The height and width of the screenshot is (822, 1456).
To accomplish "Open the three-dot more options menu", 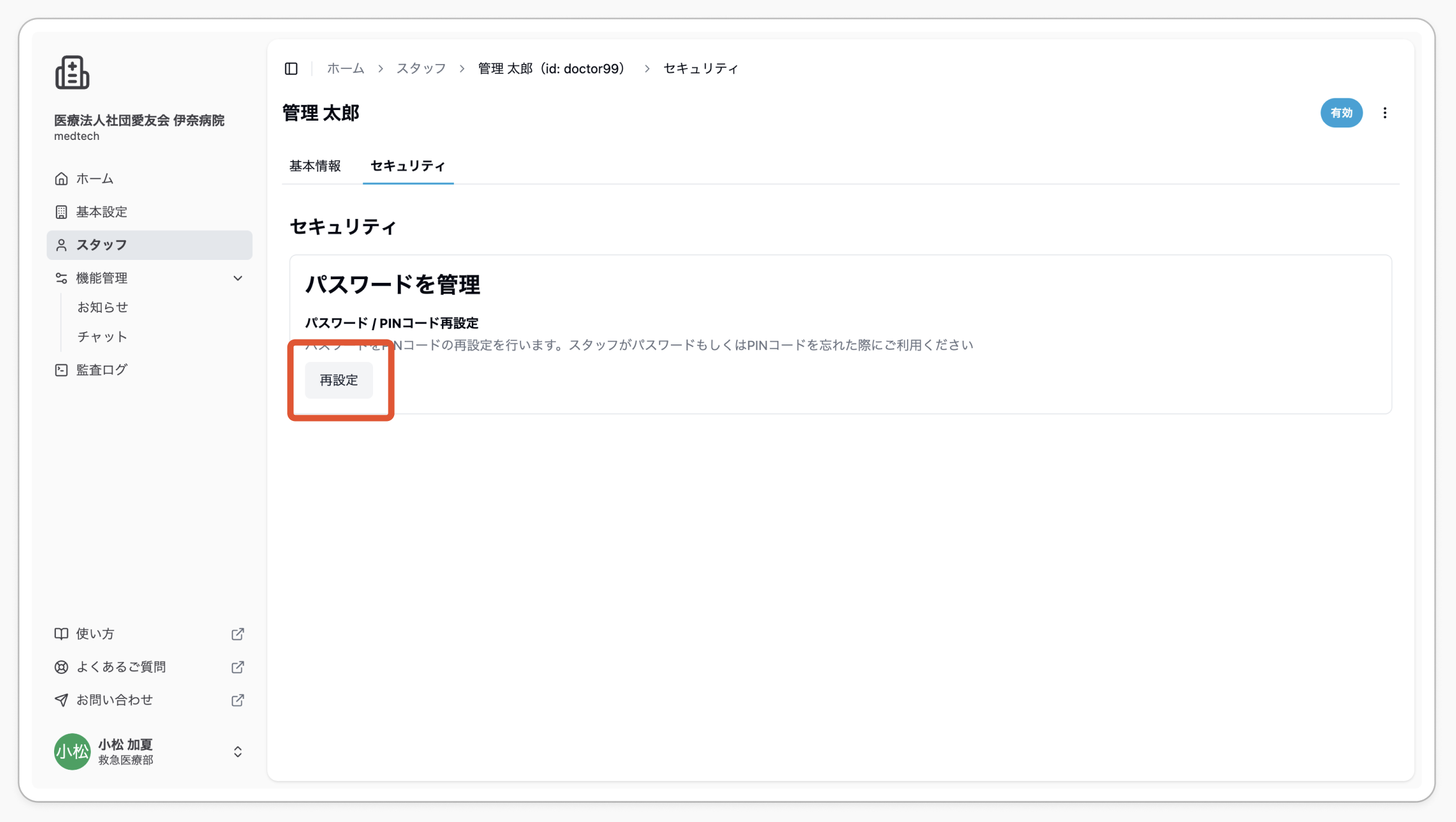I will point(1385,113).
